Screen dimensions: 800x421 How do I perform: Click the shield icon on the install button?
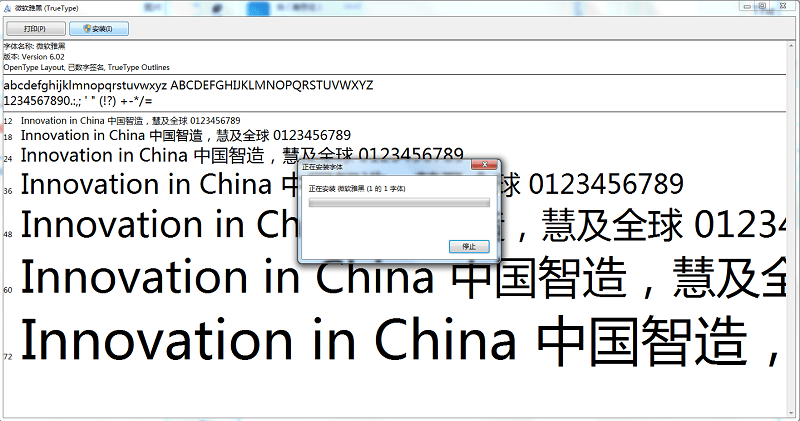(x=87, y=29)
